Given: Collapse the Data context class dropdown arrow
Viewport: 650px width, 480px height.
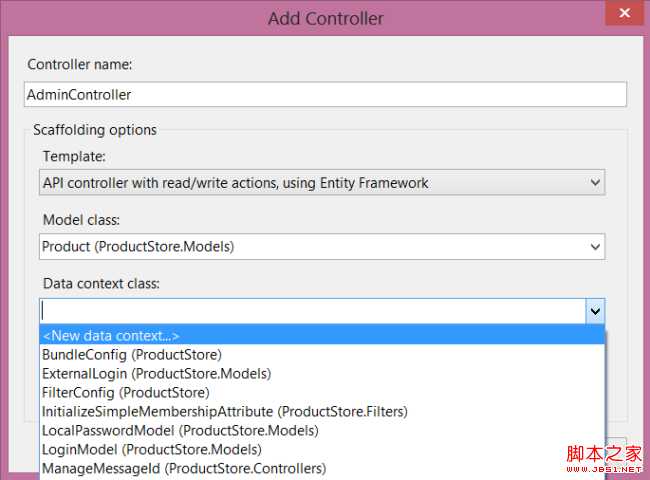Looking at the screenshot, I should point(595,311).
